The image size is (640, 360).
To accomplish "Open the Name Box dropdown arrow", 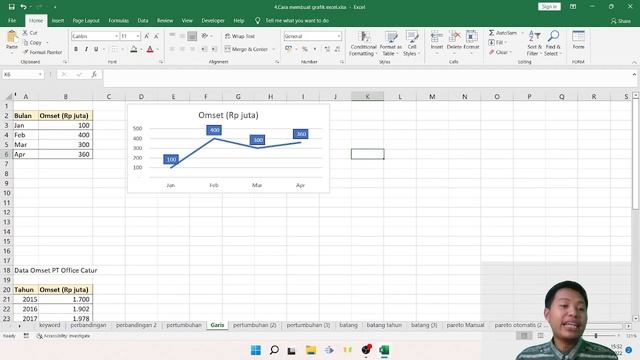I will [40, 75].
